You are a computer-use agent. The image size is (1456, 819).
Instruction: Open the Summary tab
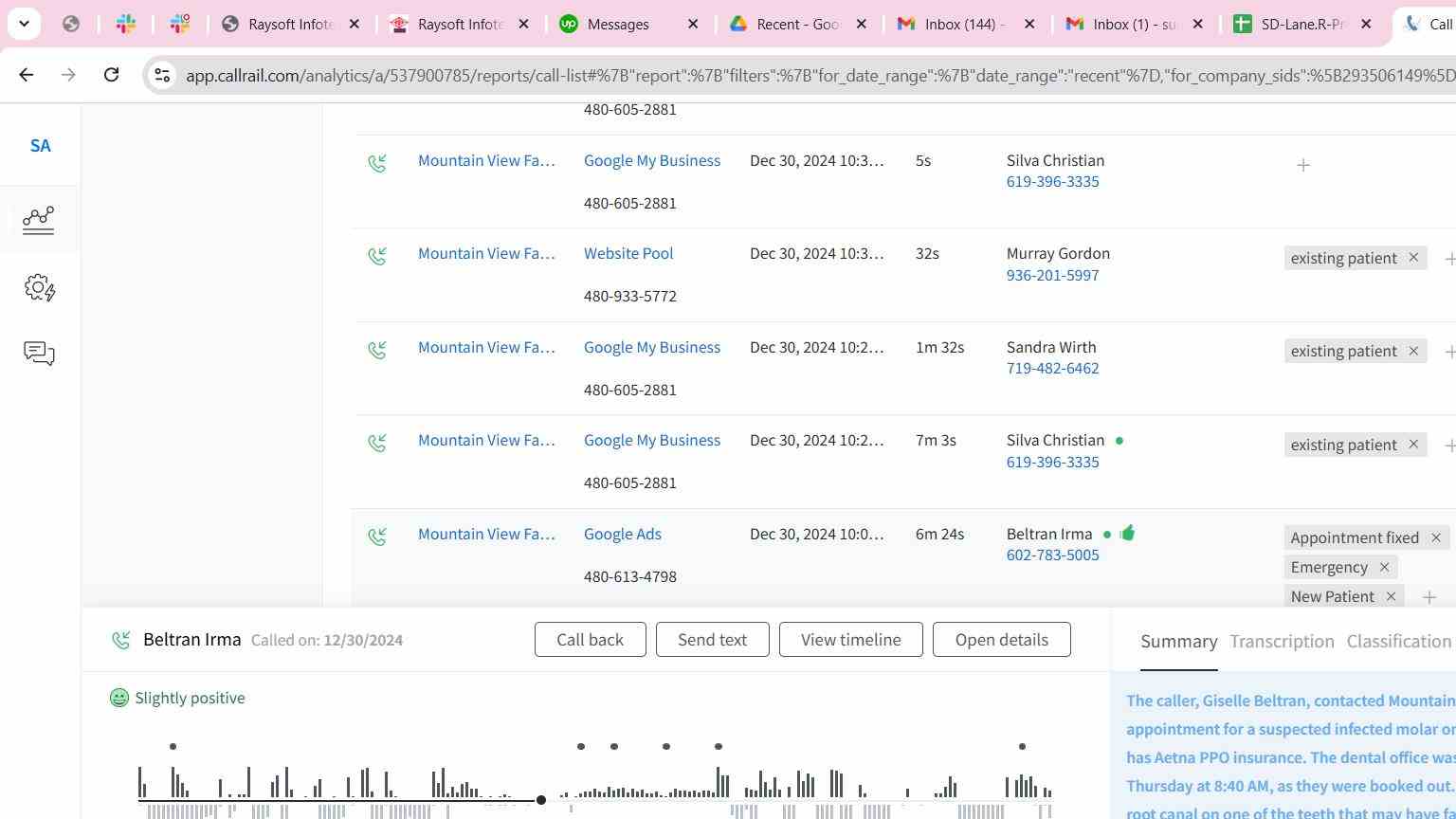coord(1178,642)
